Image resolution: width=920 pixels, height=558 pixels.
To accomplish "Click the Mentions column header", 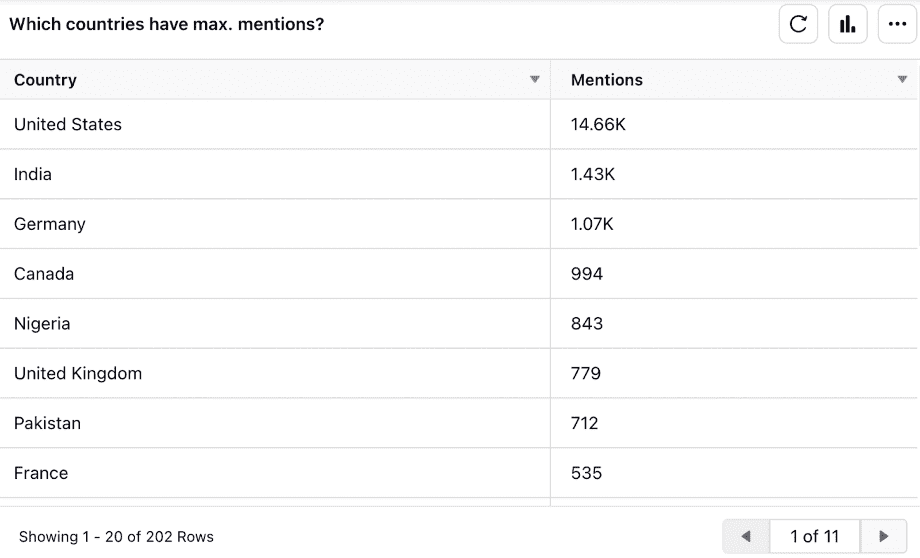I will click(607, 80).
